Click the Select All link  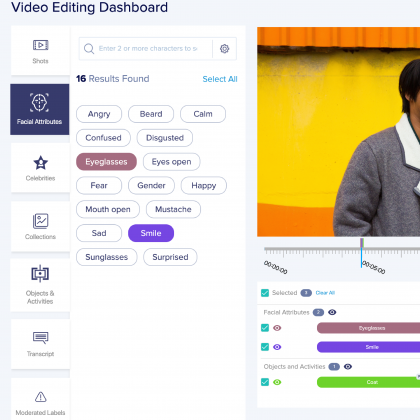pyautogui.click(x=220, y=79)
